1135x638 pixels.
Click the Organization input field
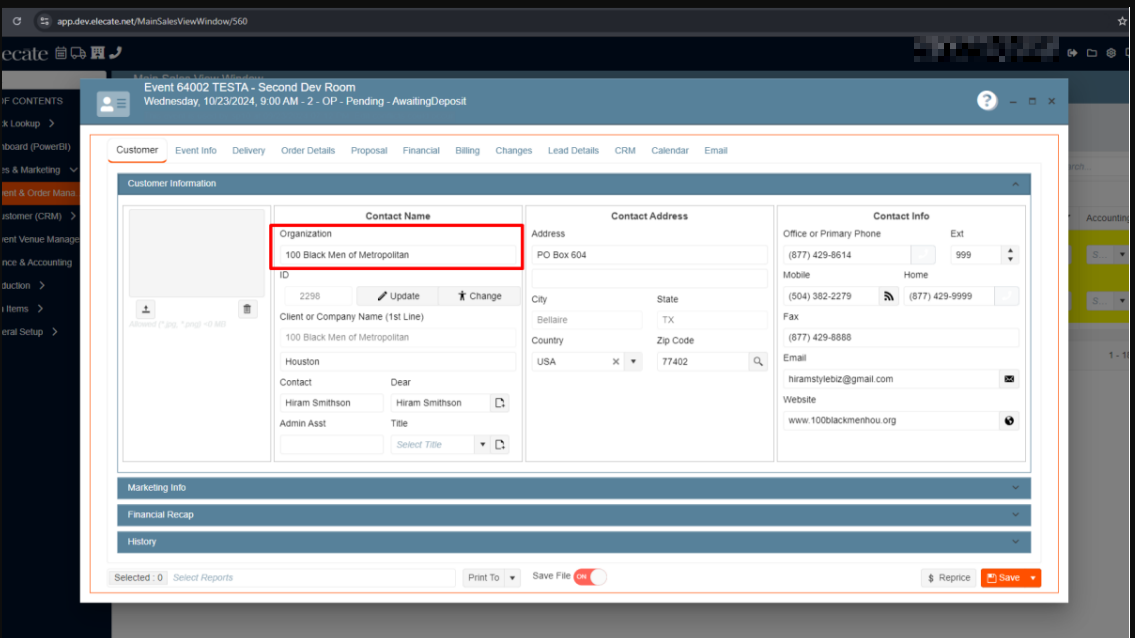(x=397, y=255)
